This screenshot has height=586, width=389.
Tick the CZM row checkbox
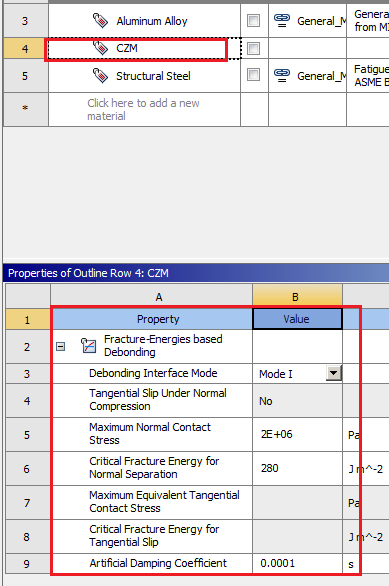[x=253, y=48]
